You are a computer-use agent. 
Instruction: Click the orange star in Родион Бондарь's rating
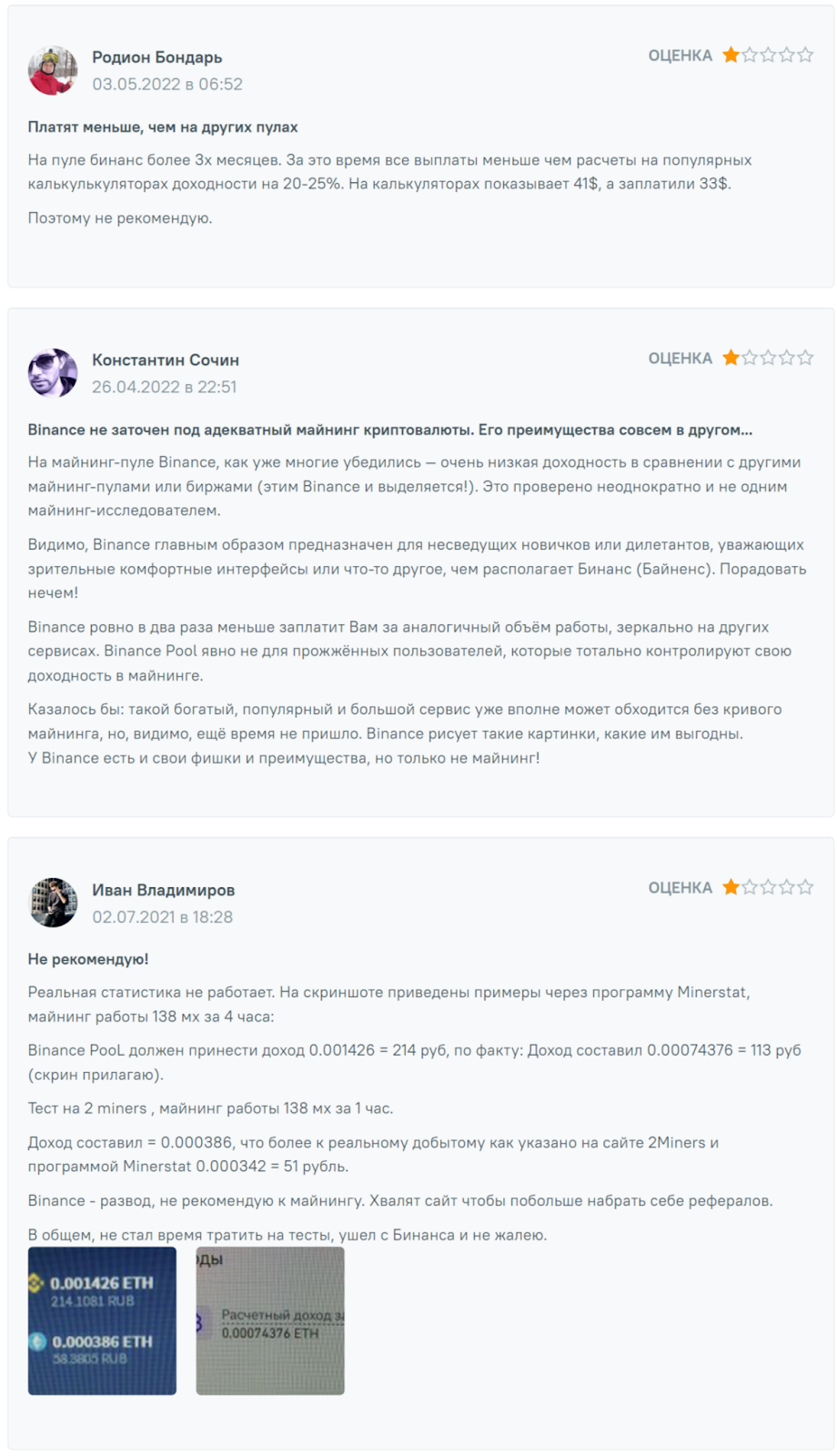[x=731, y=56]
